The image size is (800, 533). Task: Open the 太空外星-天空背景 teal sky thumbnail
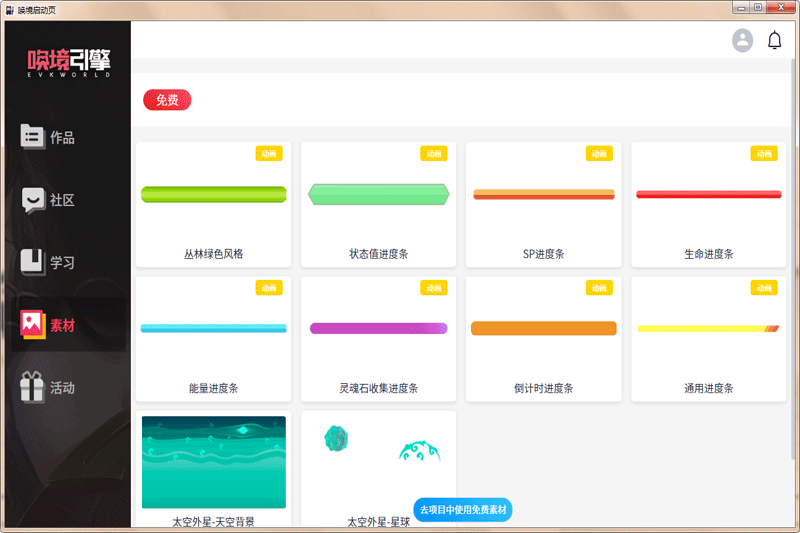click(214, 462)
